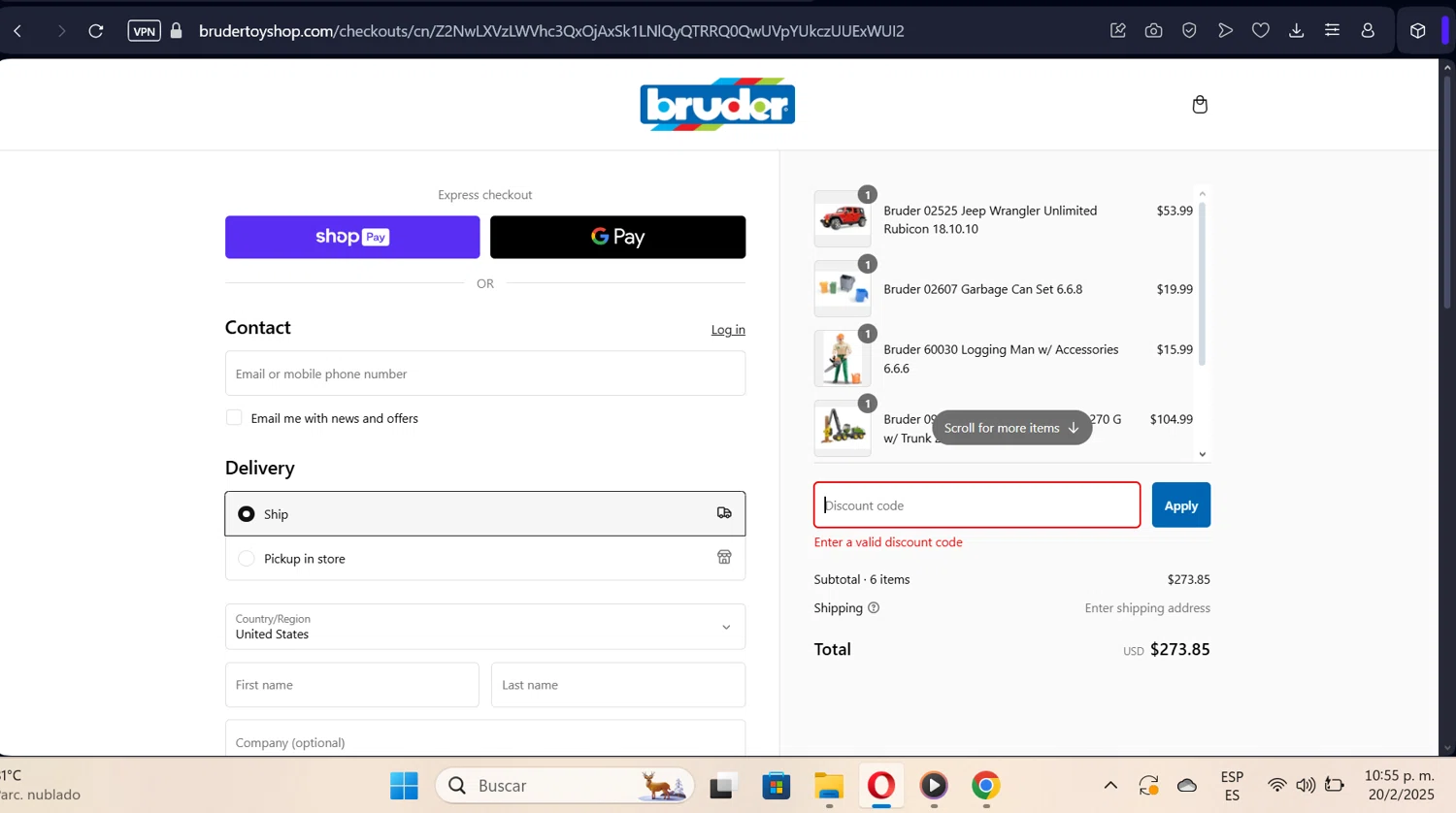1456x813 pixels.
Task: Switch ESP keyboard language indicator
Action: [1232, 786]
